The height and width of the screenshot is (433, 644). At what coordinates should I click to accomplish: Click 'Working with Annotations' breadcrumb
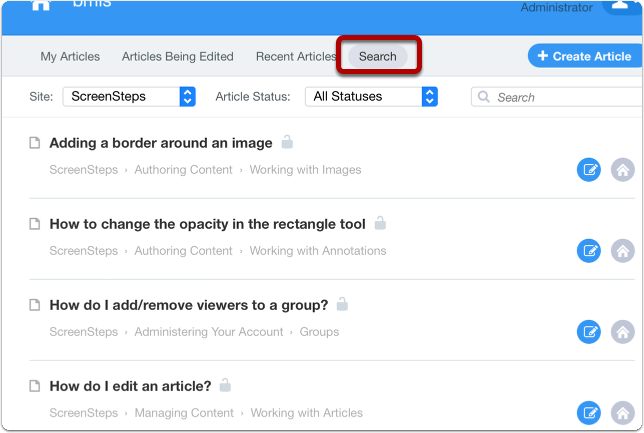(318, 251)
